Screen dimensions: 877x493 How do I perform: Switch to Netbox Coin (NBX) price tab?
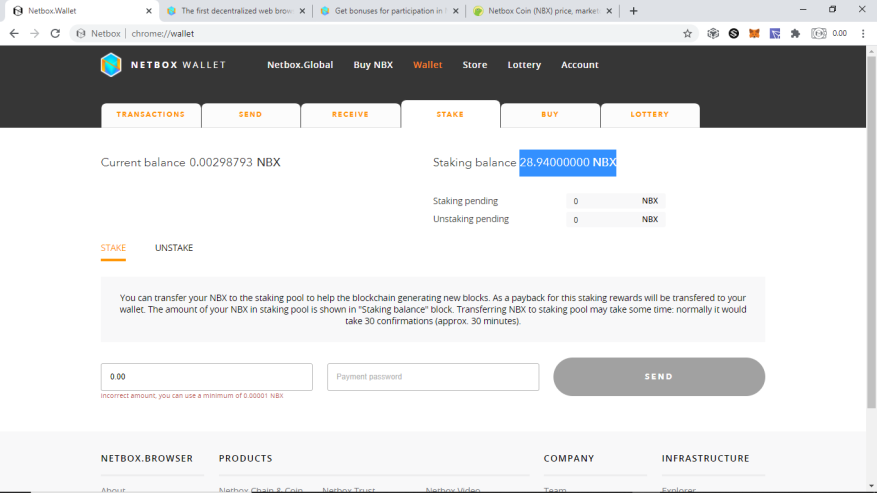(x=542, y=11)
